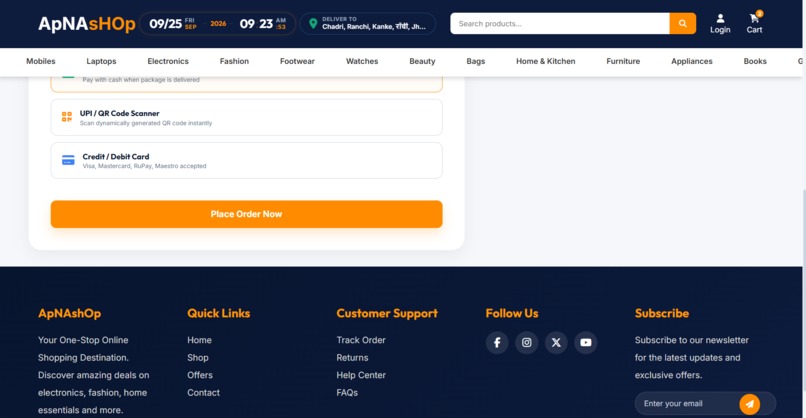Click the Place Order Now button
Viewport: 806px width, 418px height.
[246, 214]
